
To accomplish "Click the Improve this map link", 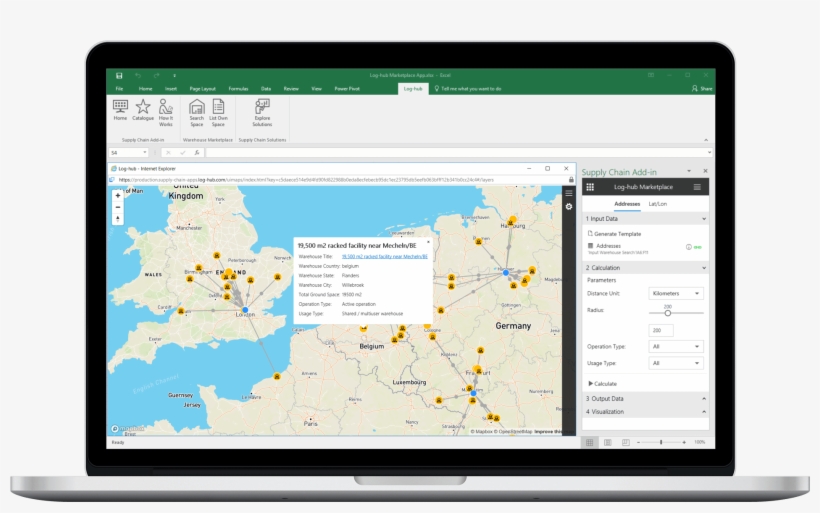I will point(548,431).
